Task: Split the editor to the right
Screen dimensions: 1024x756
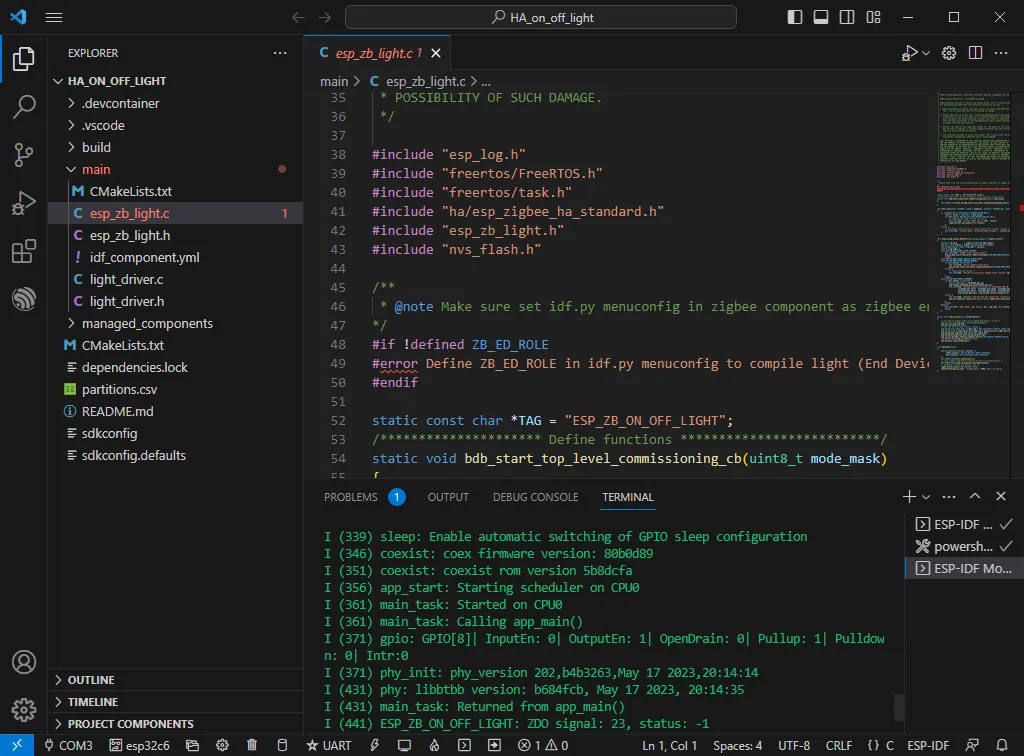Action: (976, 53)
